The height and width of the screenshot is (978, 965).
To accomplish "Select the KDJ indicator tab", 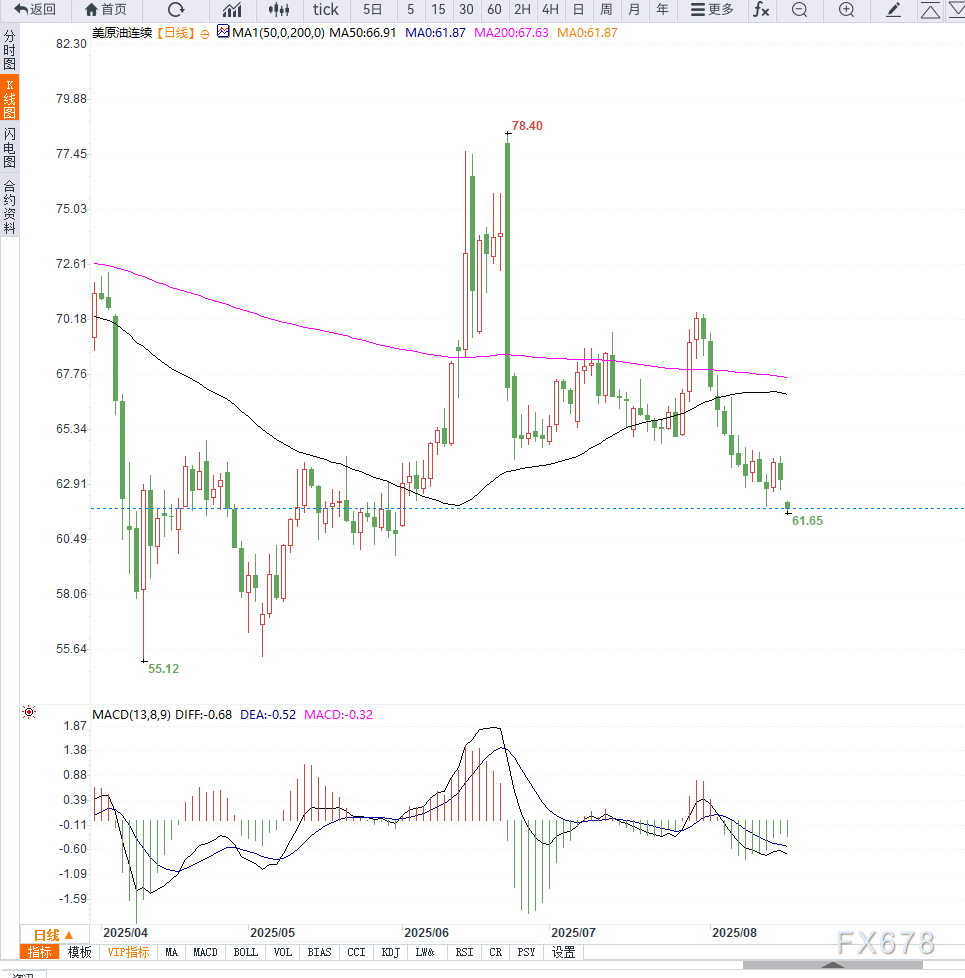I will [391, 952].
